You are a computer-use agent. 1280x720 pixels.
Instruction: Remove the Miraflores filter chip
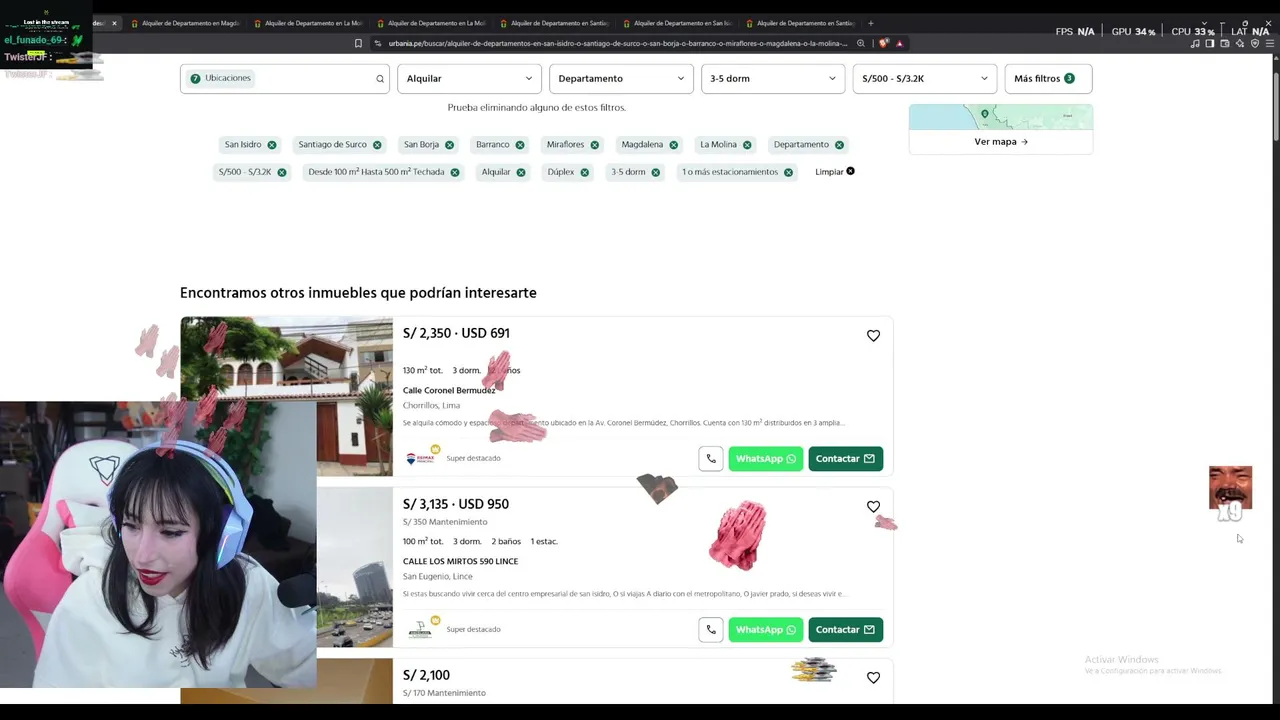click(x=594, y=145)
